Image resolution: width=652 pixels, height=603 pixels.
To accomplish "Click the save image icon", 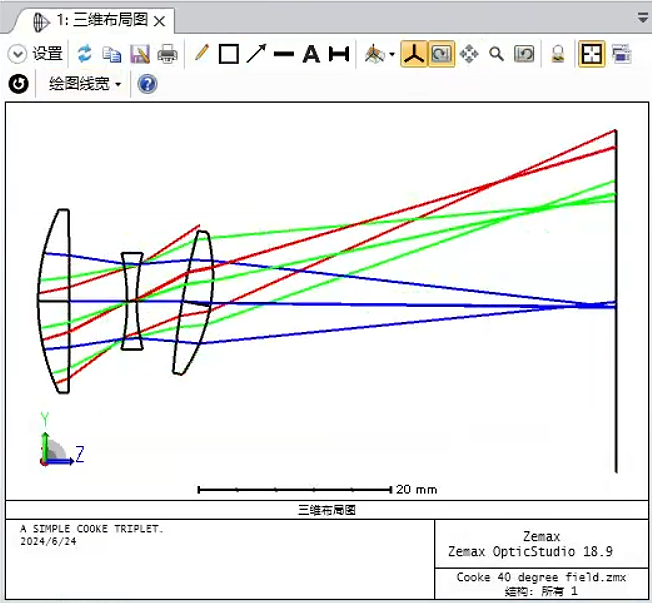I will (x=140, y=54).
